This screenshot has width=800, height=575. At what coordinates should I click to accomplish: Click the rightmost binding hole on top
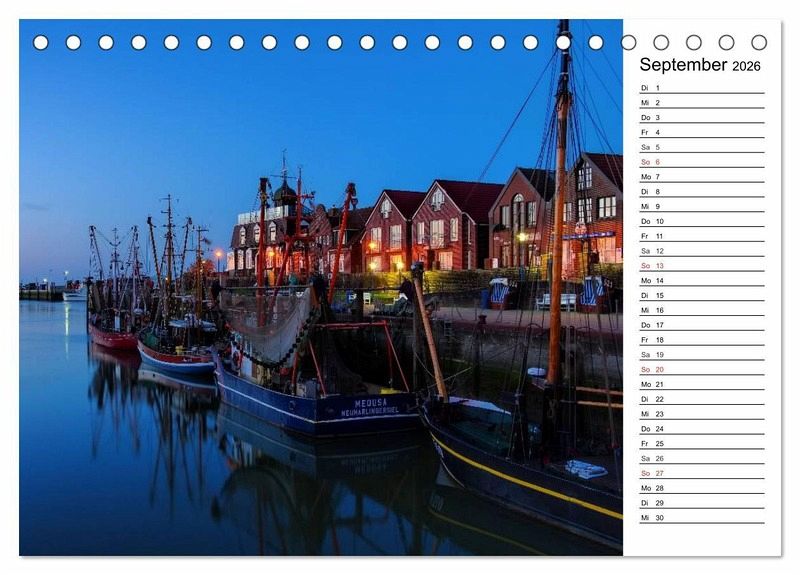pos(759,43)
